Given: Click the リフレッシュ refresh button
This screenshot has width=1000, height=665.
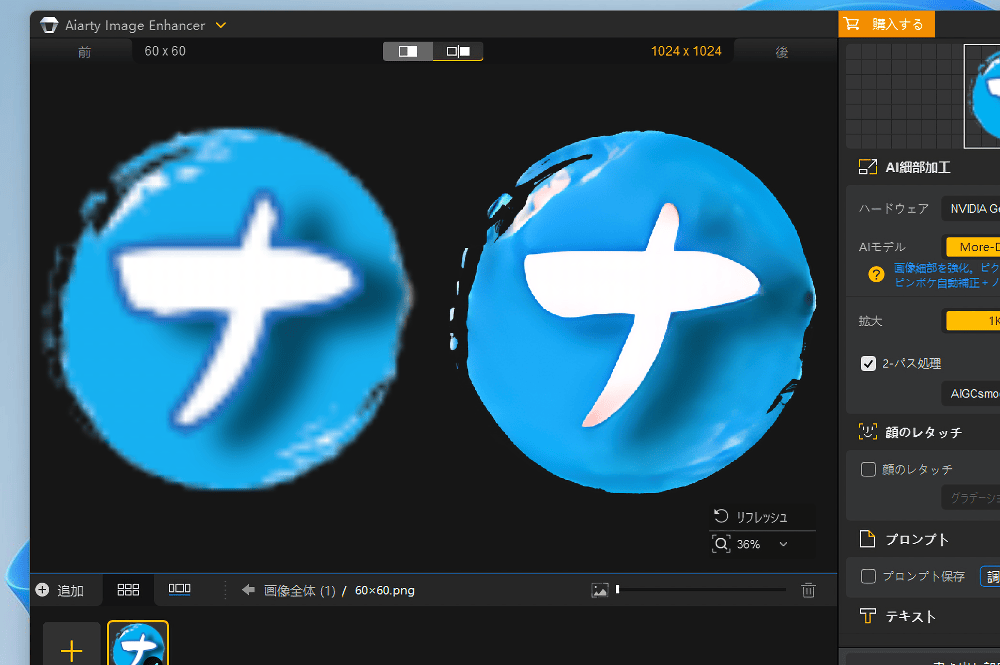Looking at the screenshot, I should tap(763, 517).
